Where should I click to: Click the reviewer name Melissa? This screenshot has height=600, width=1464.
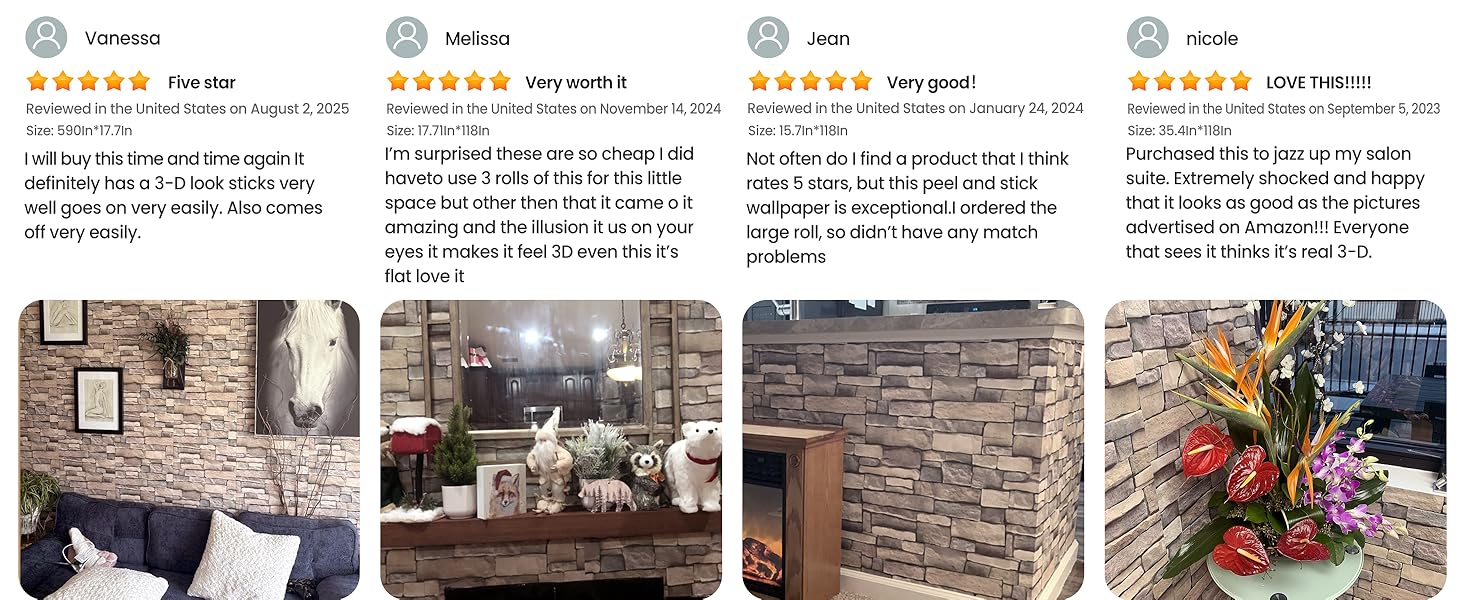(x=477, y=39)
